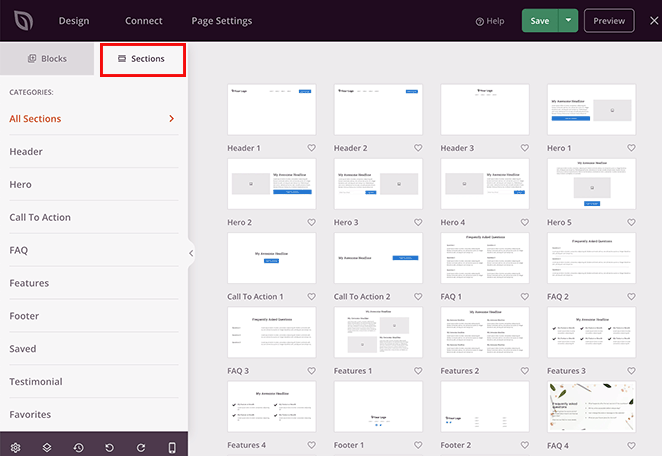Click the undo arrow icon

coord(109,447)
